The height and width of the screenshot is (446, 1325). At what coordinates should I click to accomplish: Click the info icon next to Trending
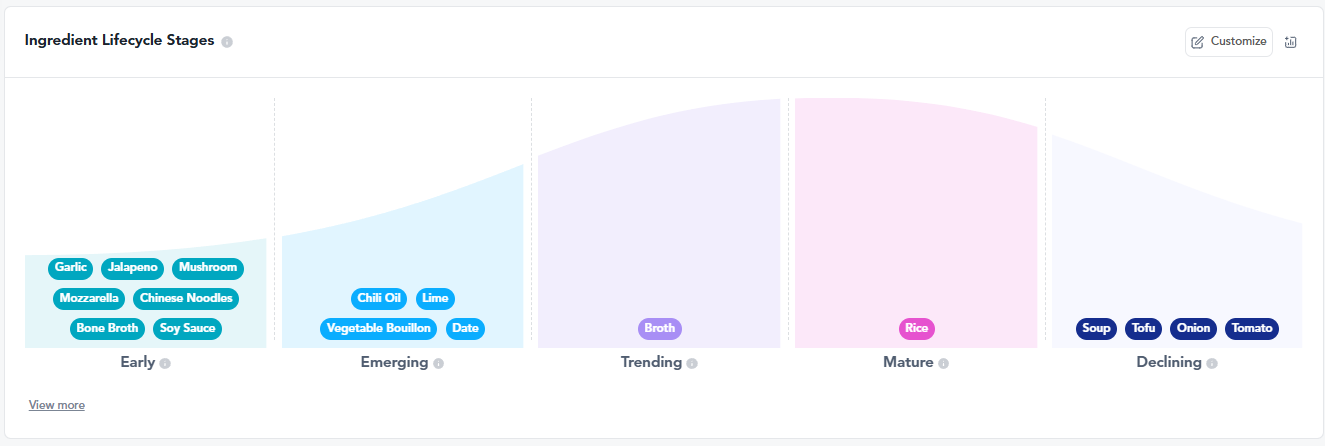point(692,363)
